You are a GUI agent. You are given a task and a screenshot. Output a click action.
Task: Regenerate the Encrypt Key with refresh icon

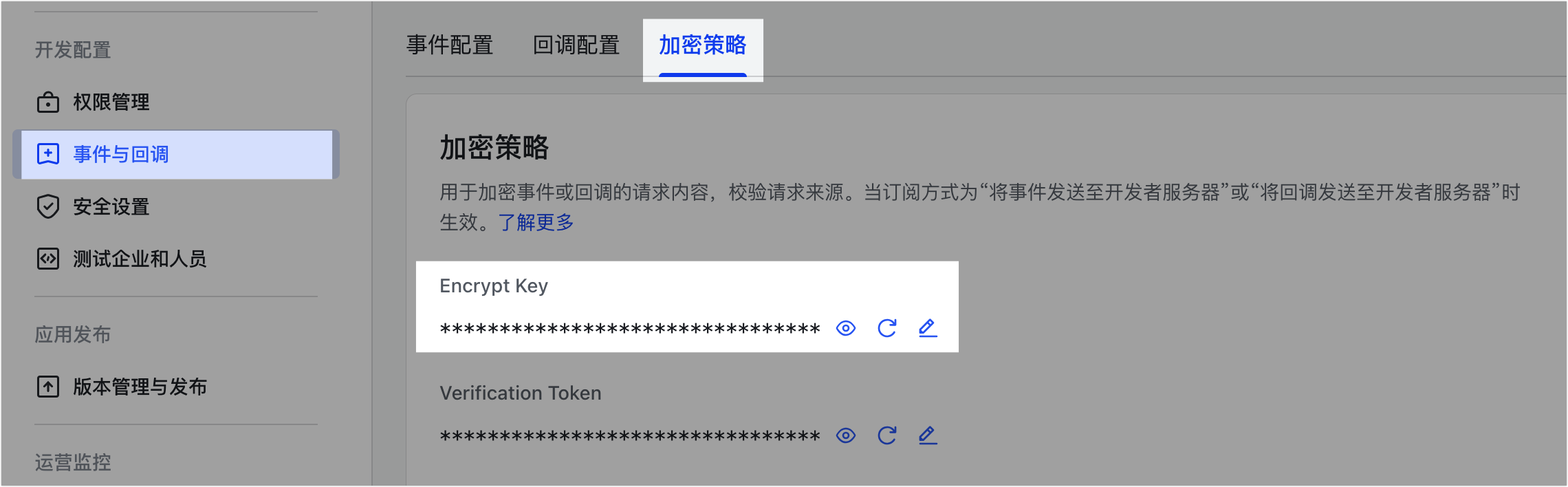click(887, 328)
